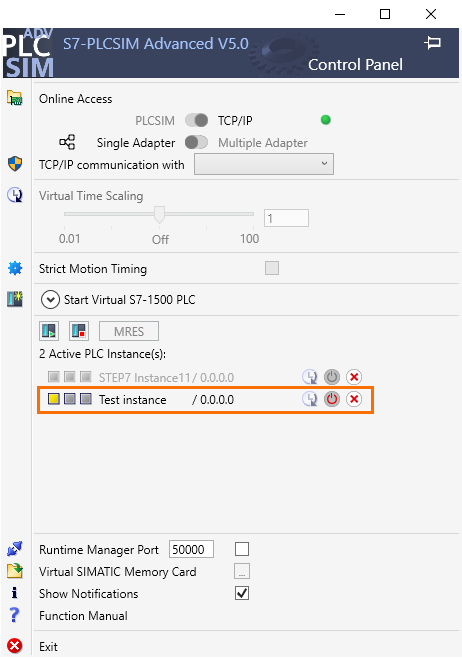The height and width of the screenshot is (658, 462).
Task: Power on STEP7 Instance11
Action: tap(331, 377)
